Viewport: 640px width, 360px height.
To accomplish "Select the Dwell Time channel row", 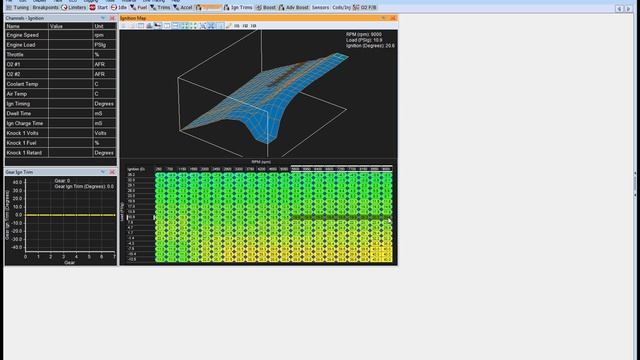I will [60, 113].
